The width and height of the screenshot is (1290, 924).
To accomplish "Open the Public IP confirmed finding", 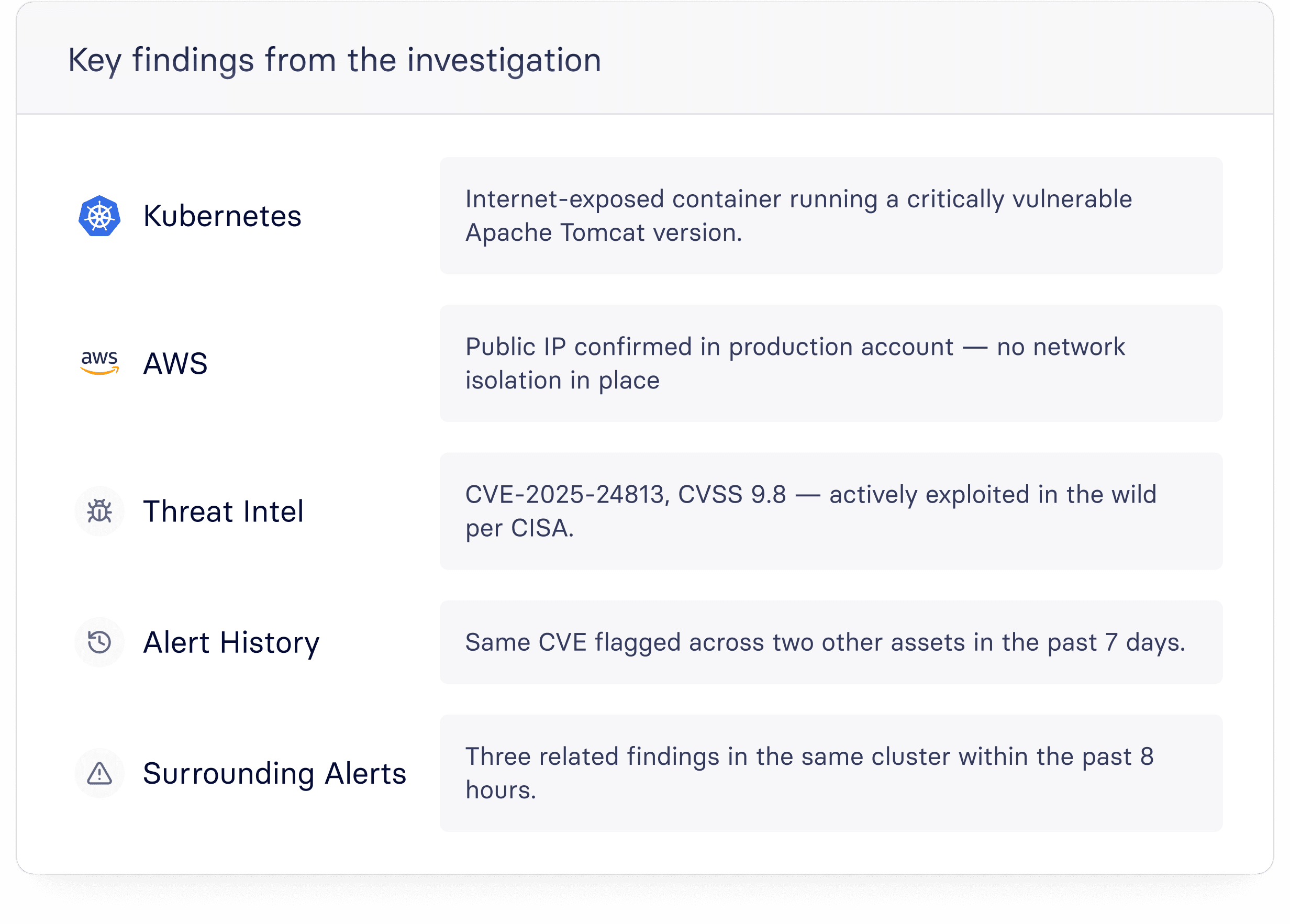I will click(831, 363).
